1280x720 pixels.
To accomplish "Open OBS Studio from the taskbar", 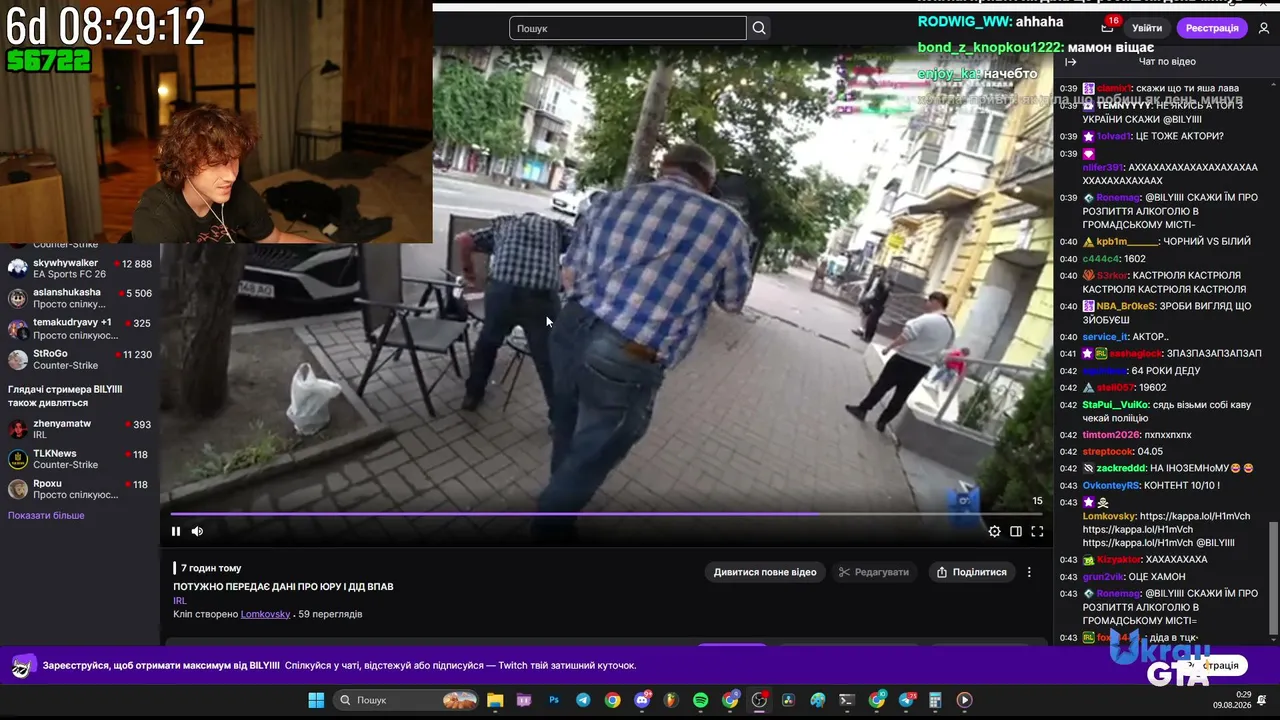I will coord(758,700).
